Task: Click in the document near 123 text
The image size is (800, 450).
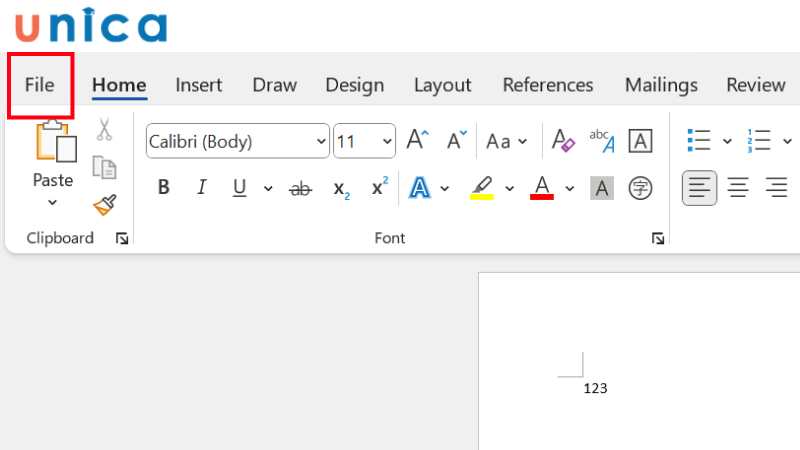Action: click(596, 388)
